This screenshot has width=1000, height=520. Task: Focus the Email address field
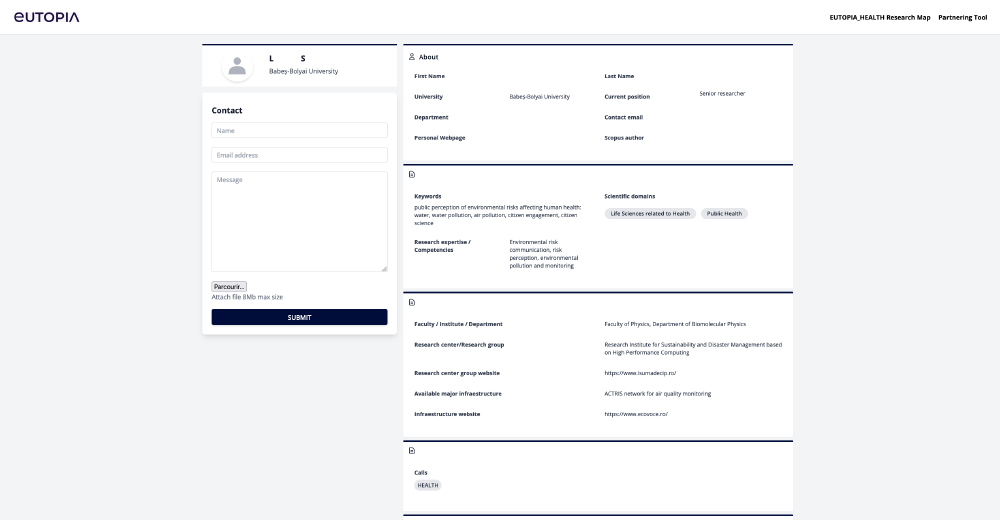[x=299, y=155]
